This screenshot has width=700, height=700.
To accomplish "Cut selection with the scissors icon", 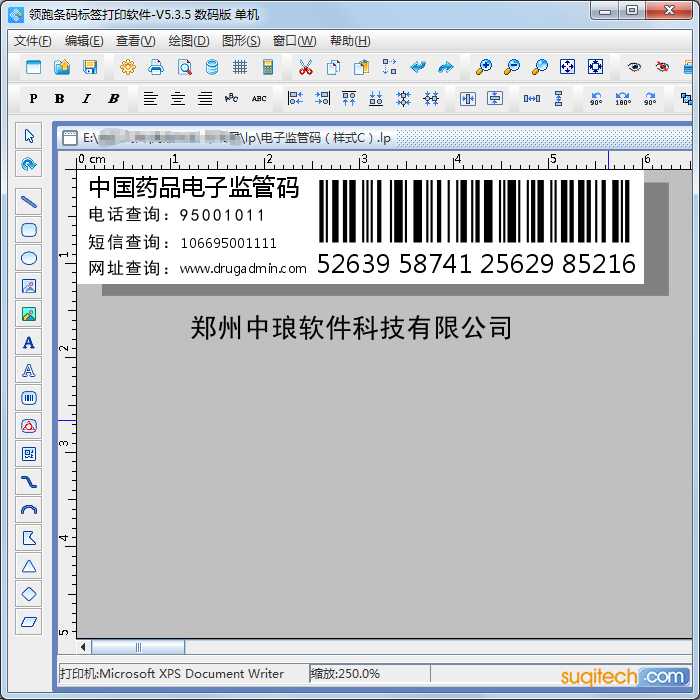I will pos(305,67).
